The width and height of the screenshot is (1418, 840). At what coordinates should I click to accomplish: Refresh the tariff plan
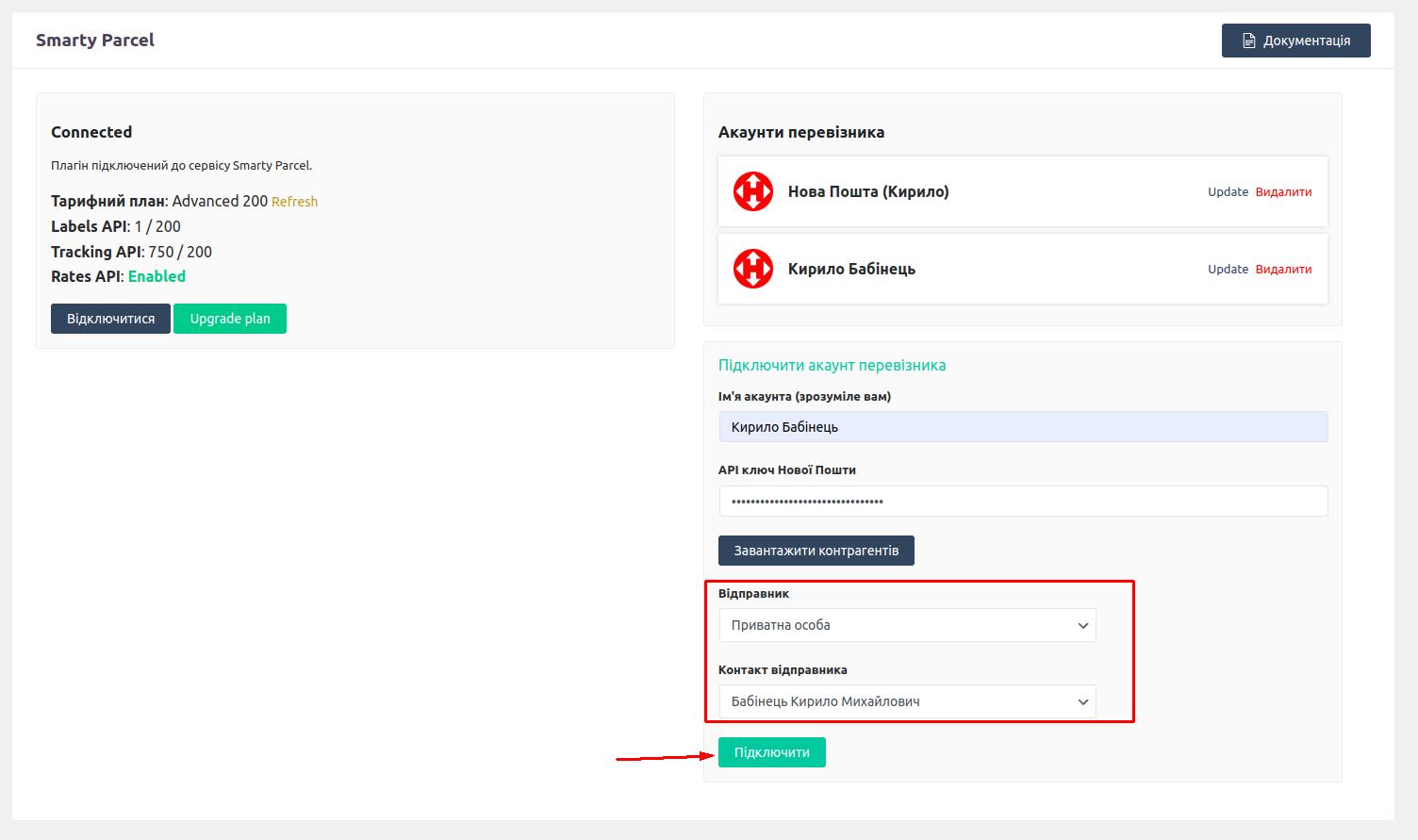click(294, 202)
